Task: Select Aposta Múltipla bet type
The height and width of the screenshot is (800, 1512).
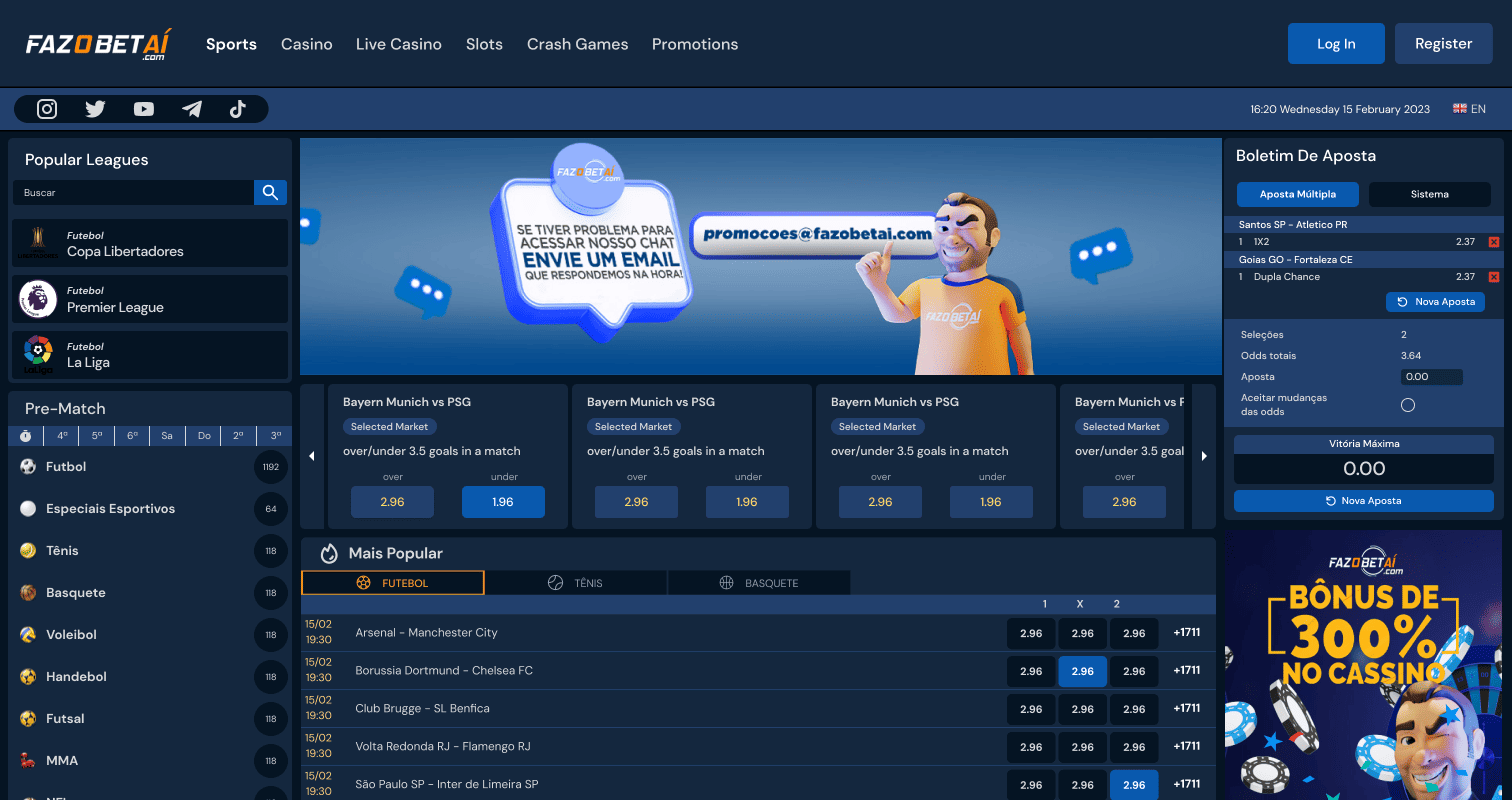Action: pyautogui.click(x=1298, y=194)
